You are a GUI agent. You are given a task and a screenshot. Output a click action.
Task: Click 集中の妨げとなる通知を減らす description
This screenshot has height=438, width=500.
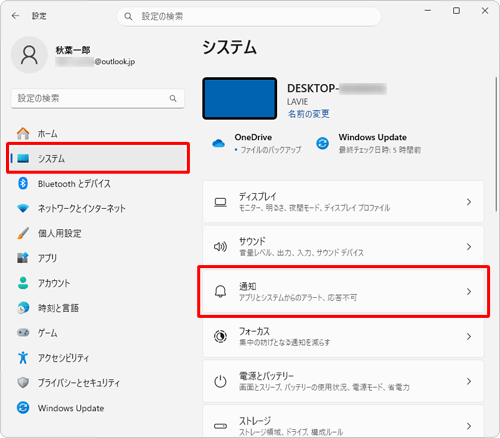tap(284, 342)
